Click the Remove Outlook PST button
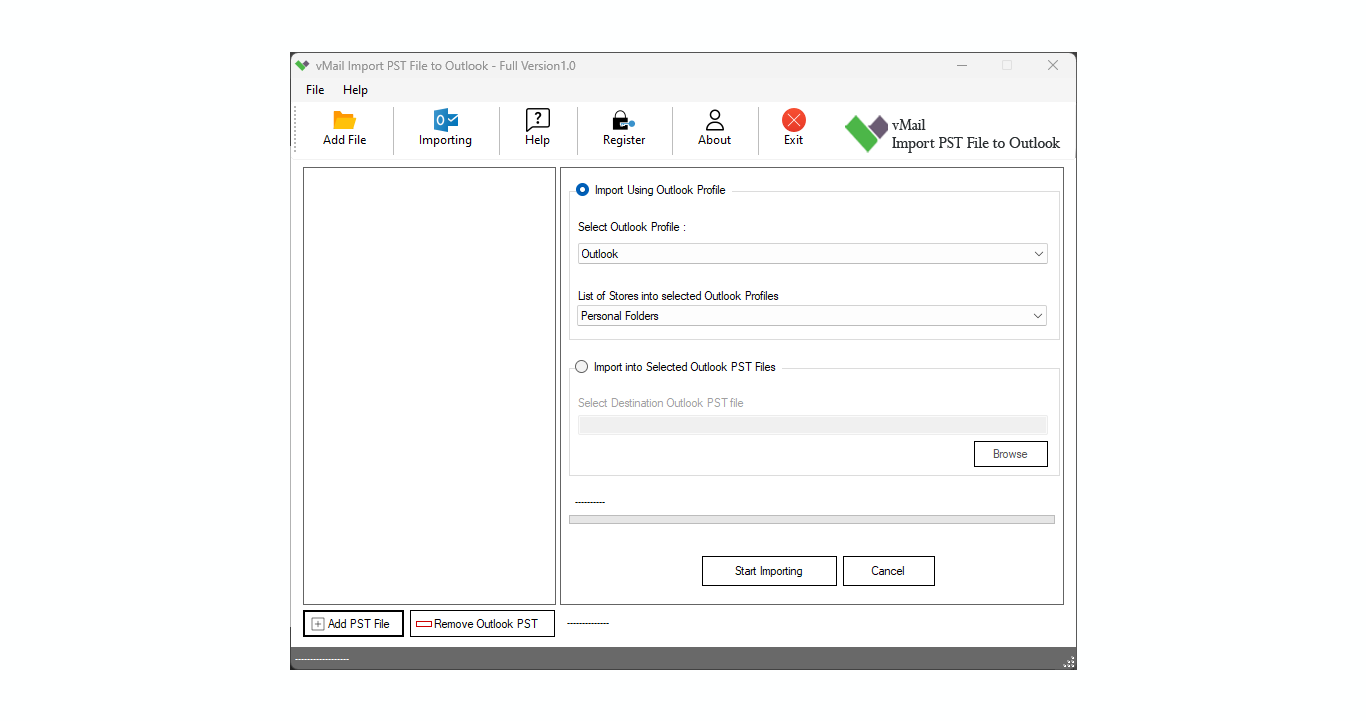The height and width of the screenshot is (721, 1366). [x=482, y=624]
